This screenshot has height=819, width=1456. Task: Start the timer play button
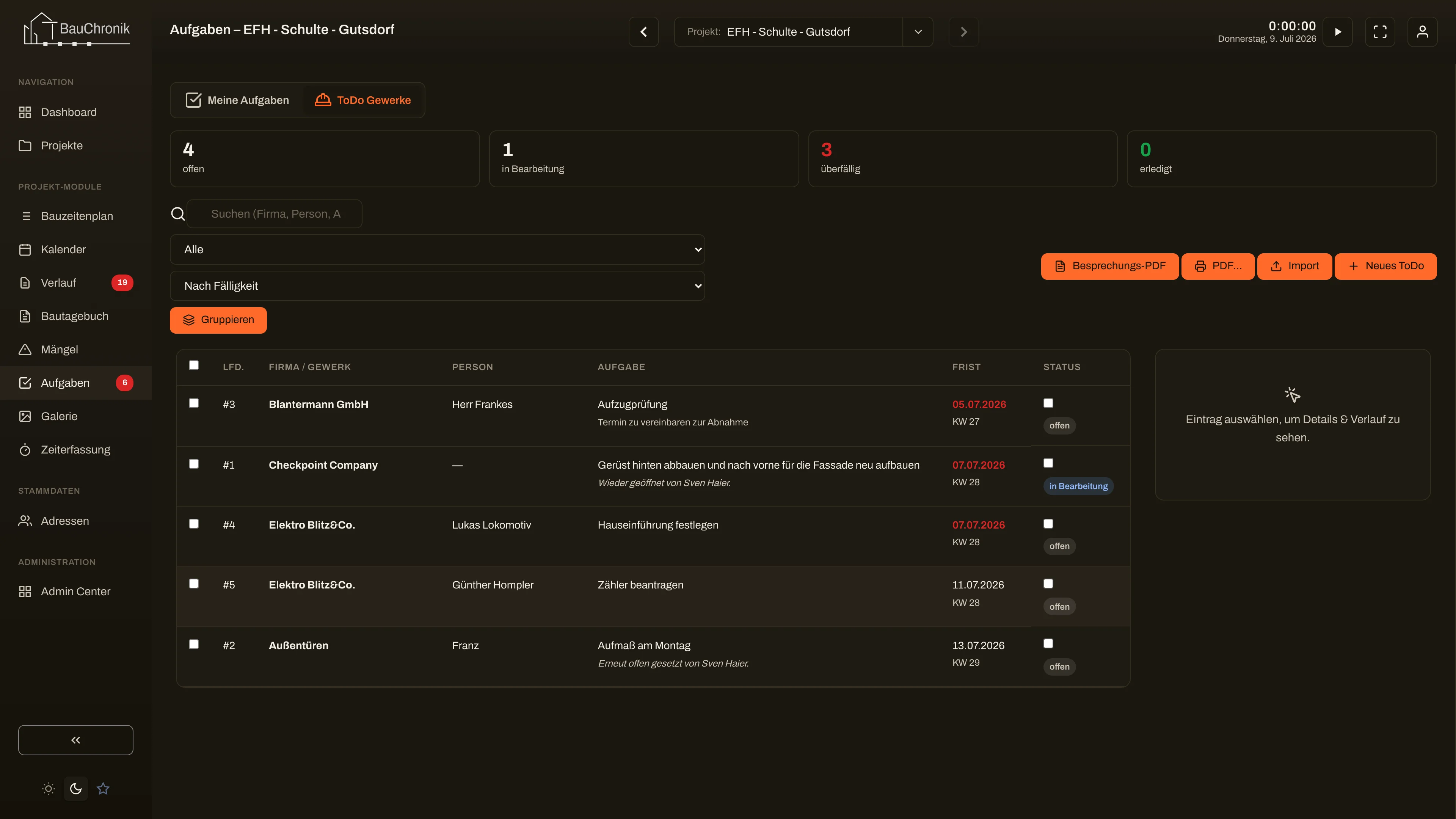(x=1338, y=31)
